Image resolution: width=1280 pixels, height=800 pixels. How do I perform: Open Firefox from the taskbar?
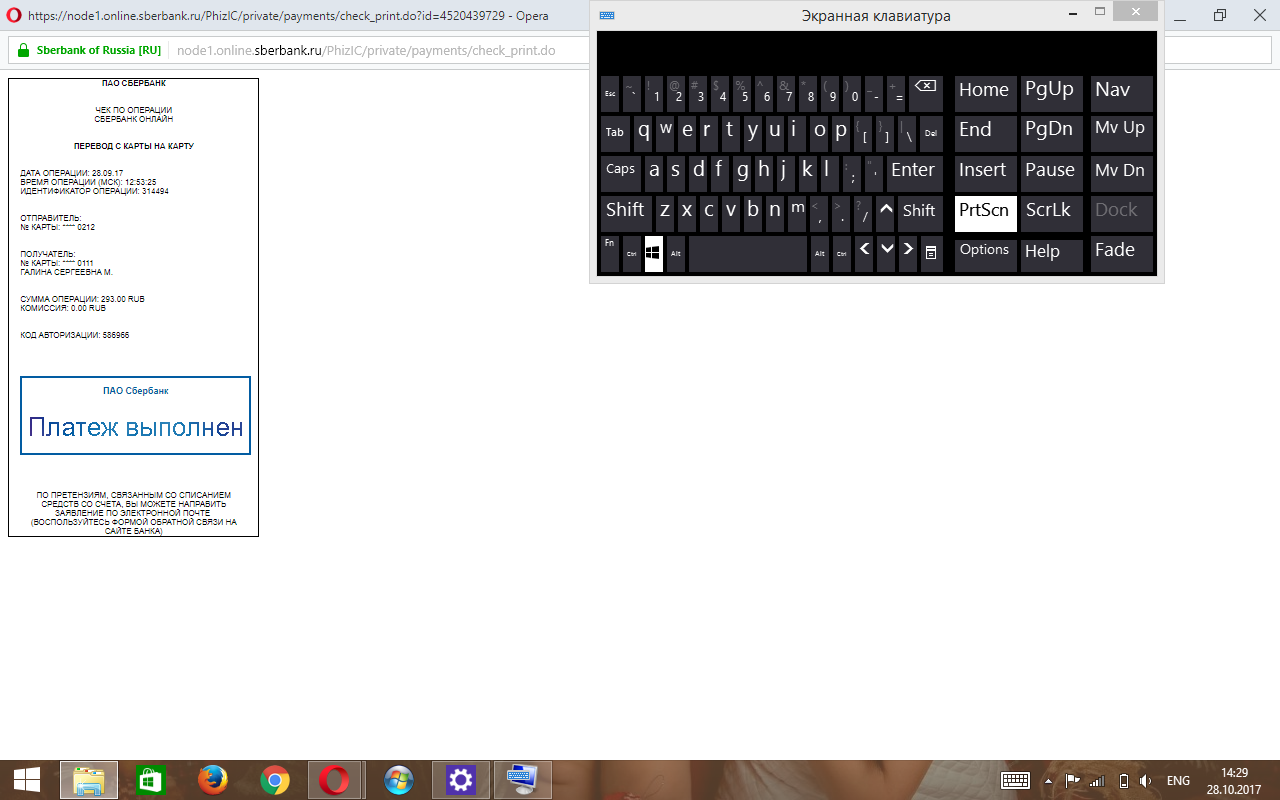coord(212,780)
